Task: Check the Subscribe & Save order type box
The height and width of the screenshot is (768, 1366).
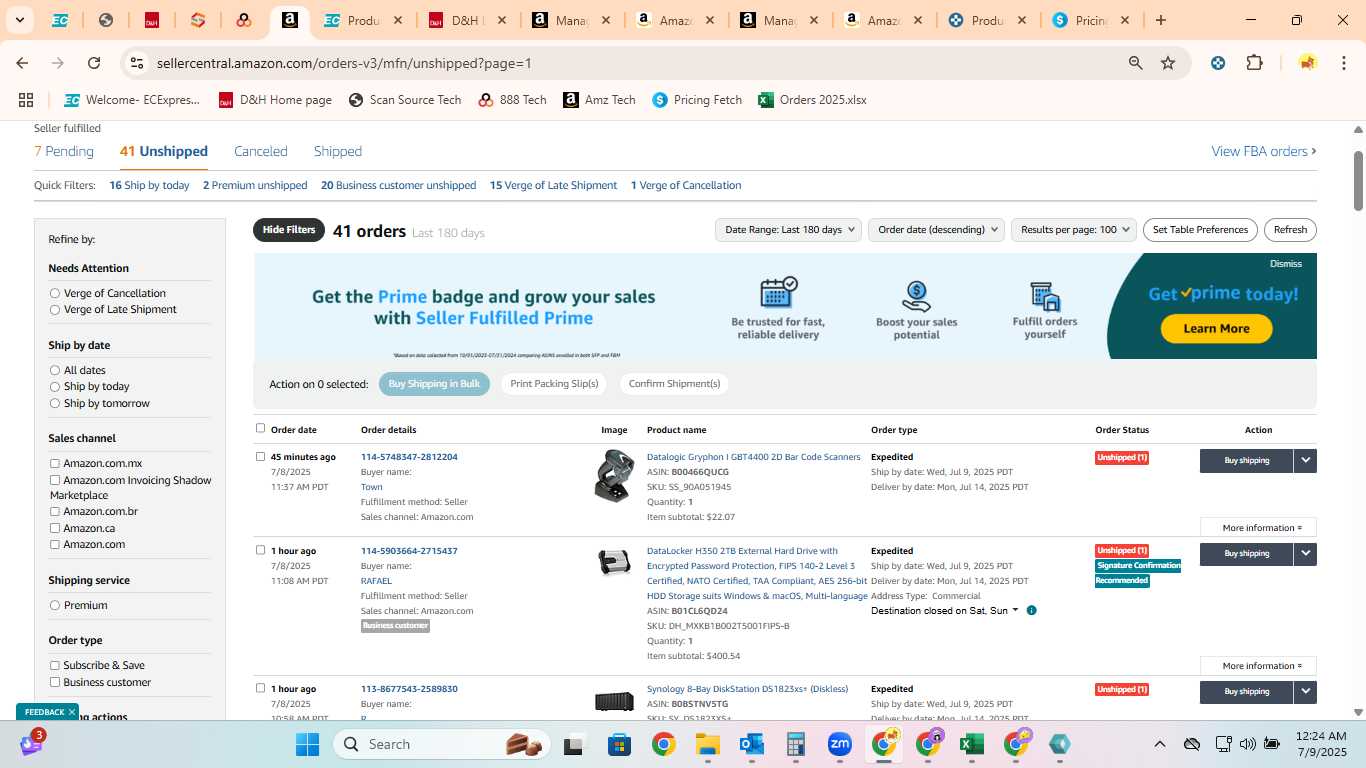Action: pyautogui.click(x=55, y=665)
